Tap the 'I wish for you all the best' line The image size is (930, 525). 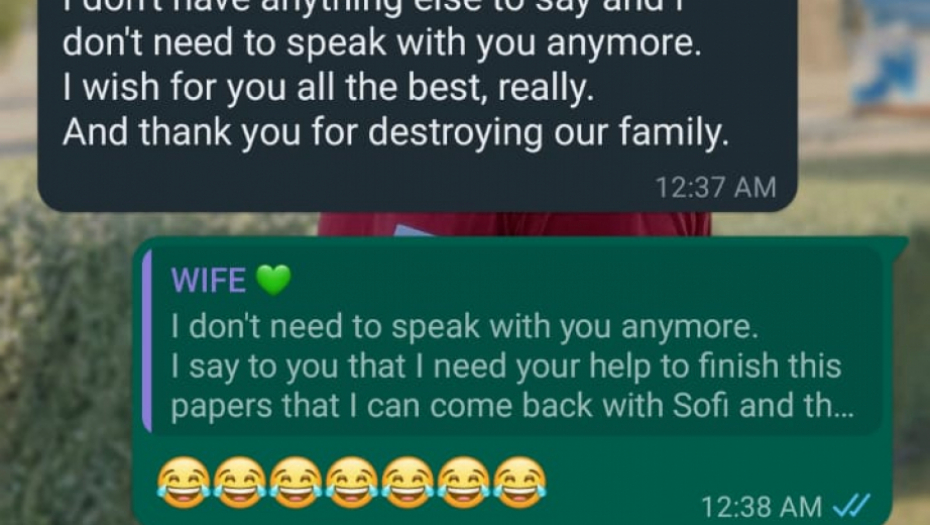click(x=328, y=88)
